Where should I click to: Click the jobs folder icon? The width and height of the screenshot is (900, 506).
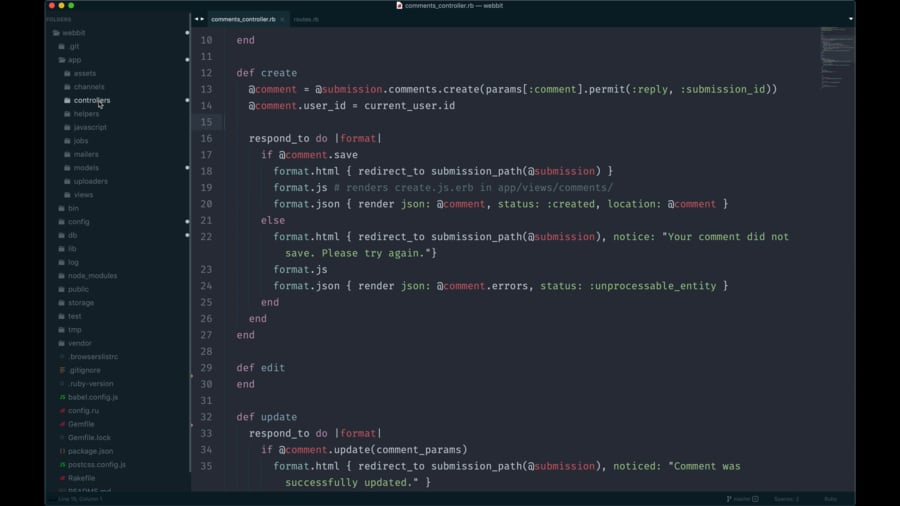coord(67,141)
